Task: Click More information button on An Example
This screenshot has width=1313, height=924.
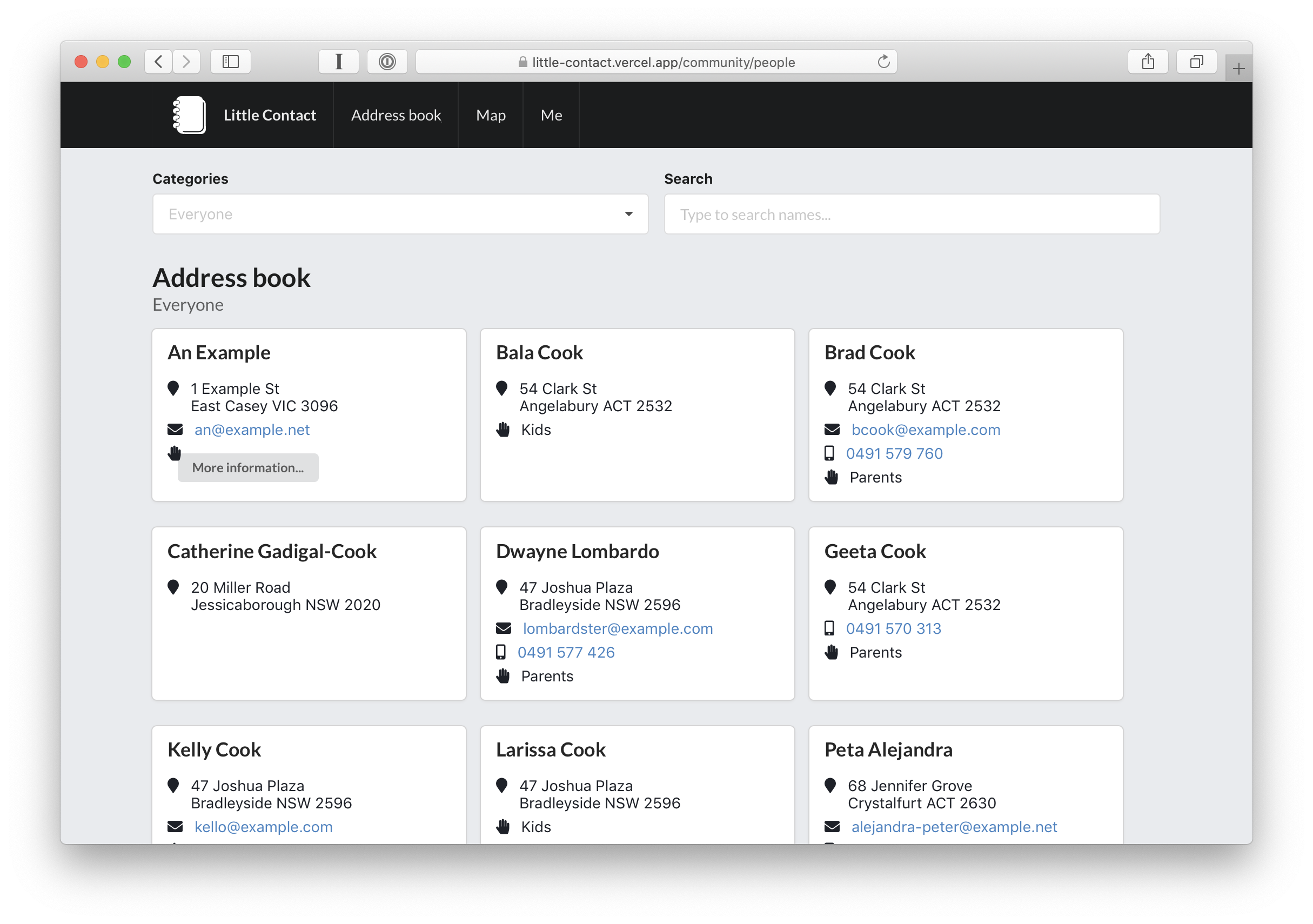Action: click(x=247, y=468)
